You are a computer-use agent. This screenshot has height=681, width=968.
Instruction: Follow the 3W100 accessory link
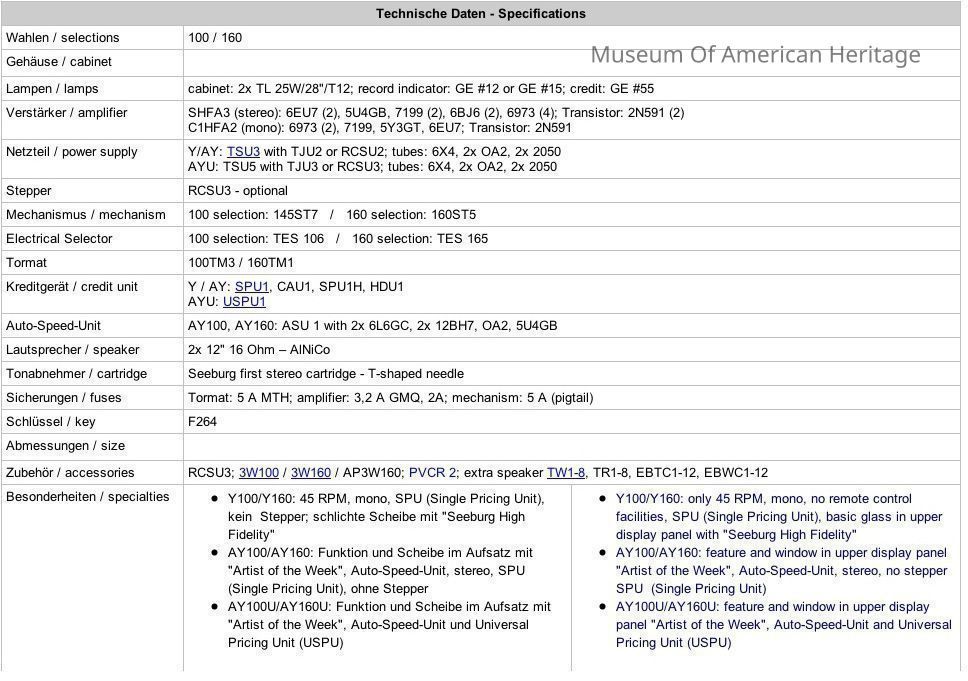click(258, 473)
